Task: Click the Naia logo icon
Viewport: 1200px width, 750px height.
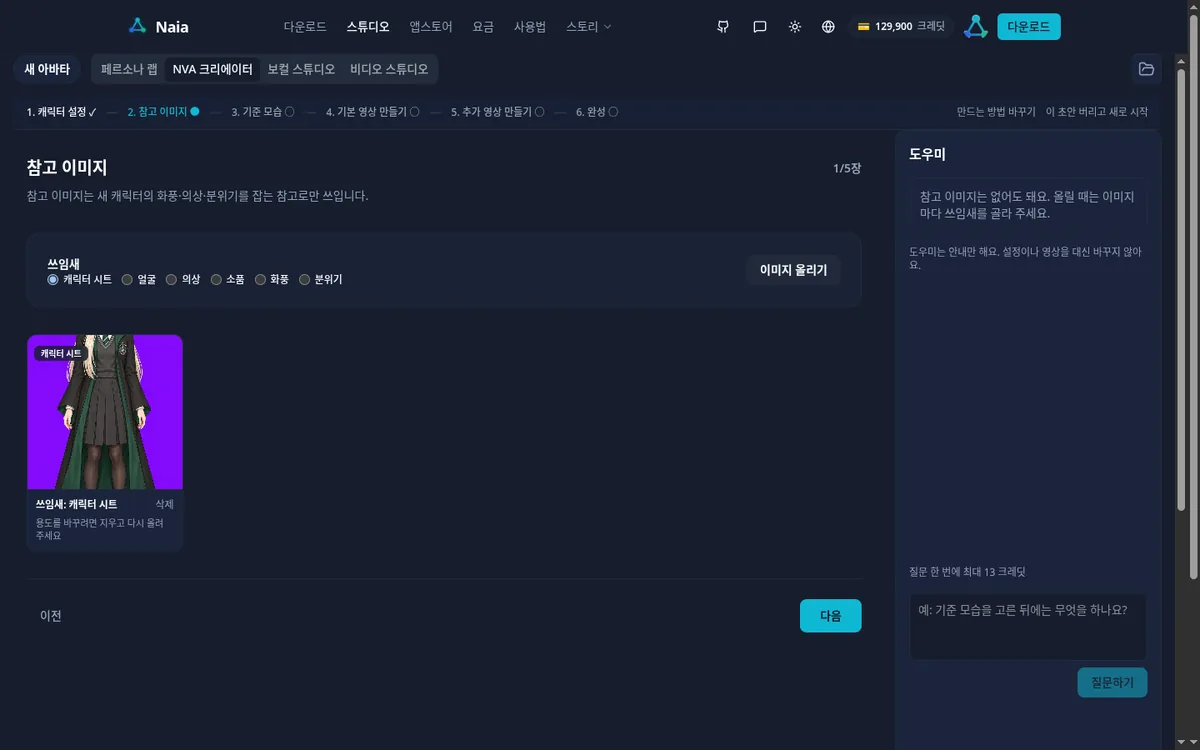Action: click(x=138, y=27)
